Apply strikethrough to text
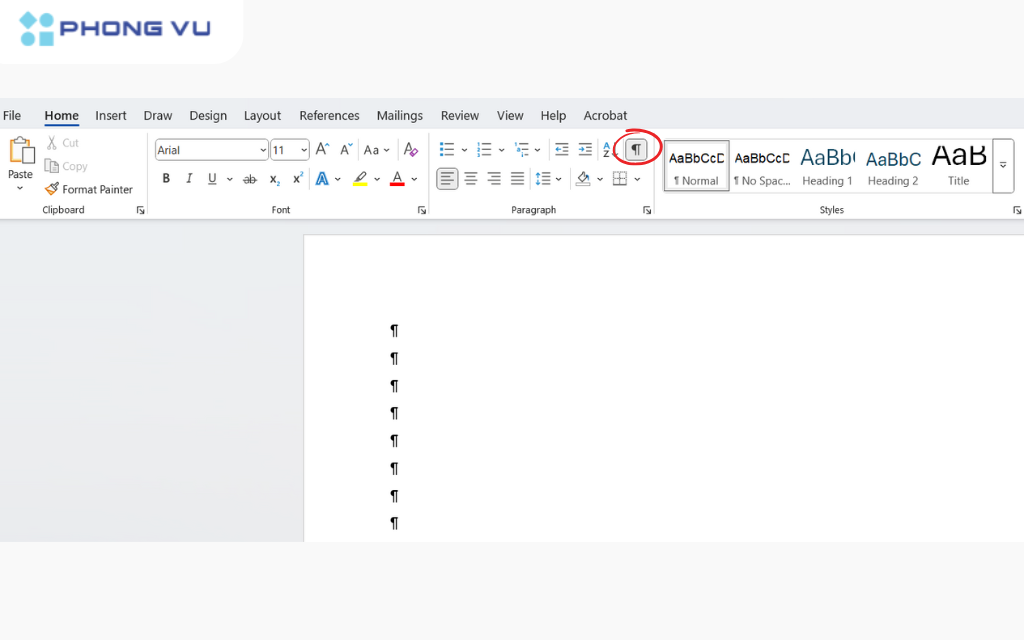1024x640 pixels. [250, 179]
